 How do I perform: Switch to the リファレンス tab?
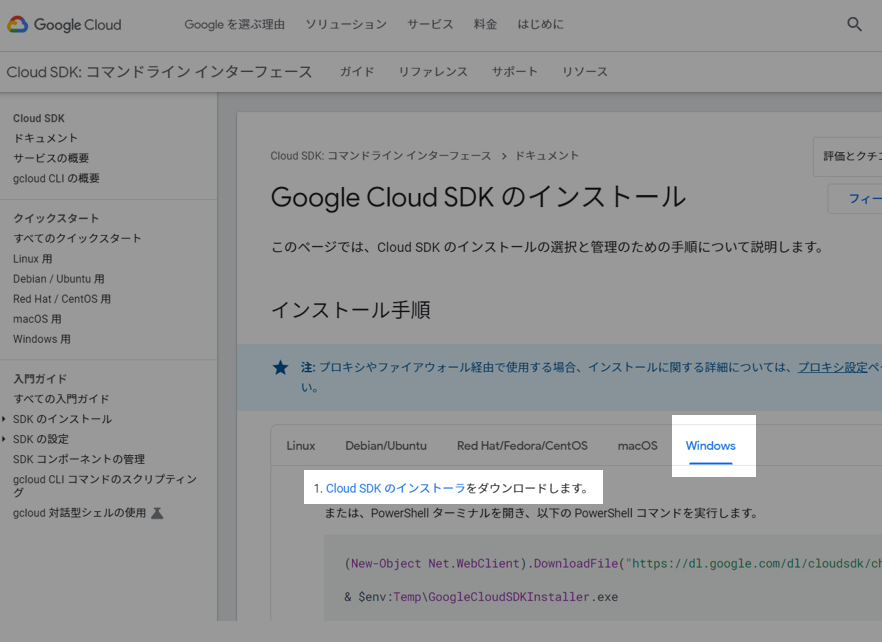433,71
